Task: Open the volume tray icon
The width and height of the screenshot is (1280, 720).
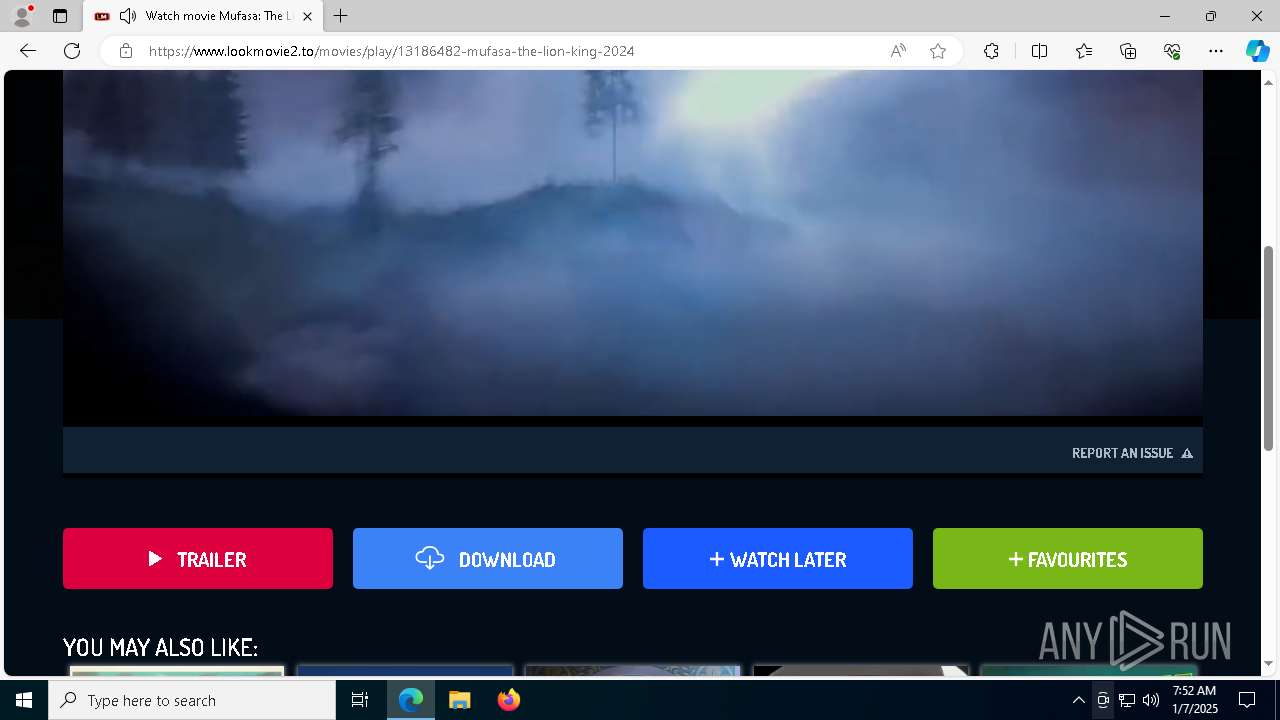Action: 1151,700
